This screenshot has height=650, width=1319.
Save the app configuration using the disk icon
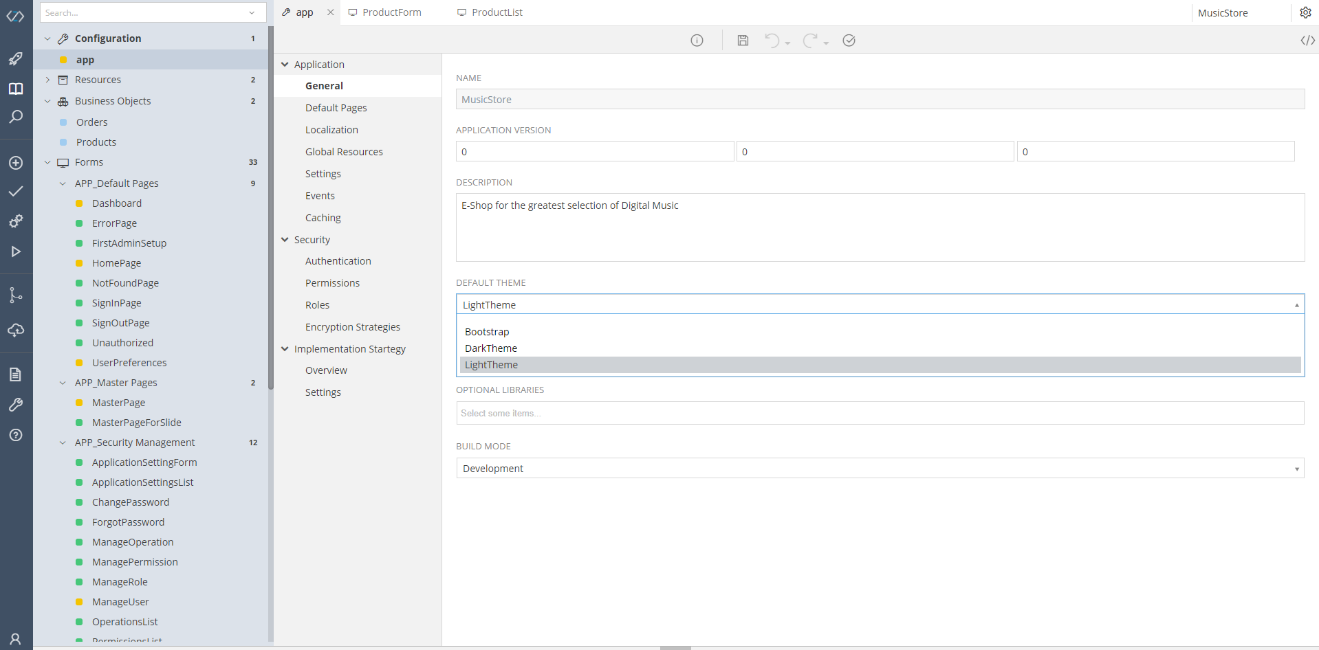tap(741, 40)
